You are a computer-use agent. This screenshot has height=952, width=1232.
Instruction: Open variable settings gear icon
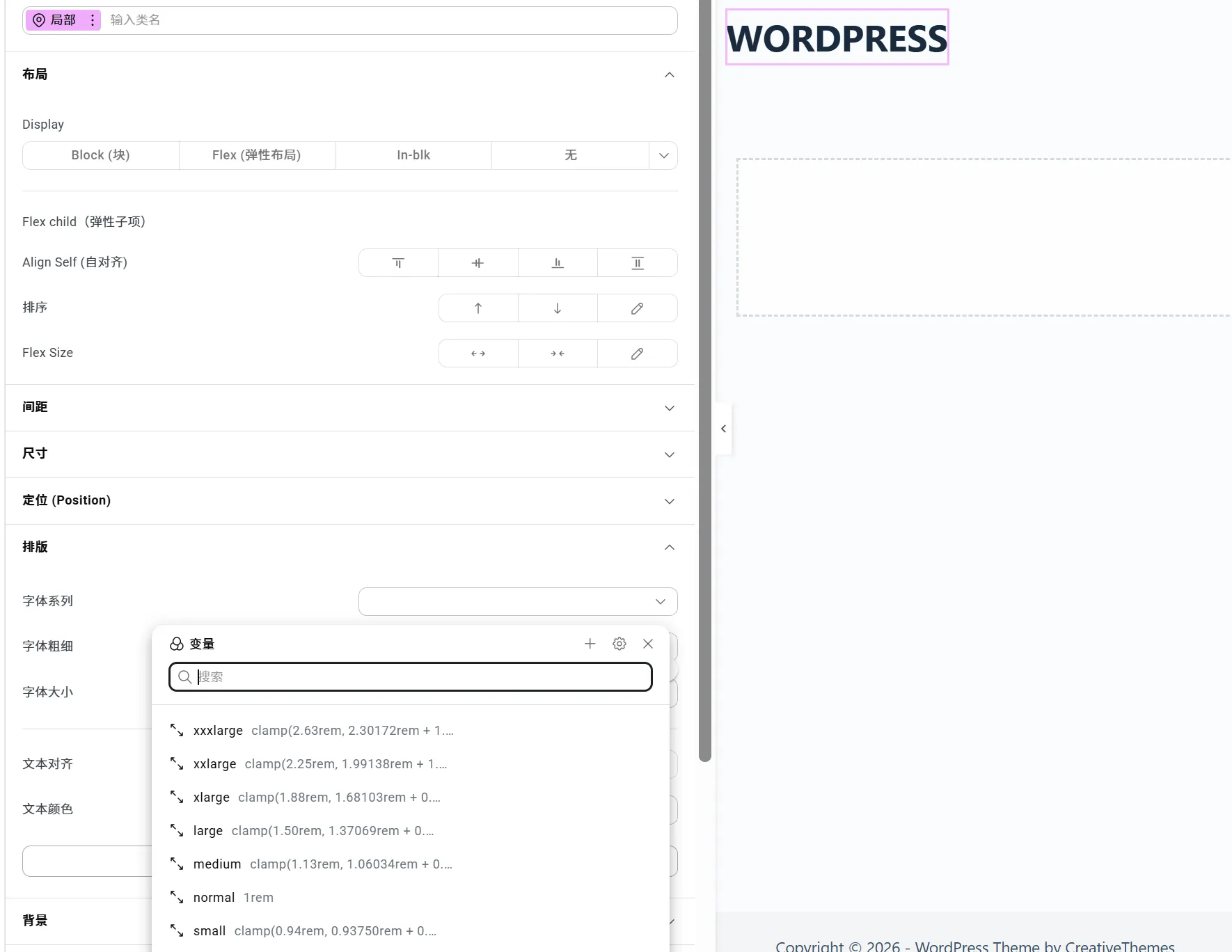pos(619,644)
